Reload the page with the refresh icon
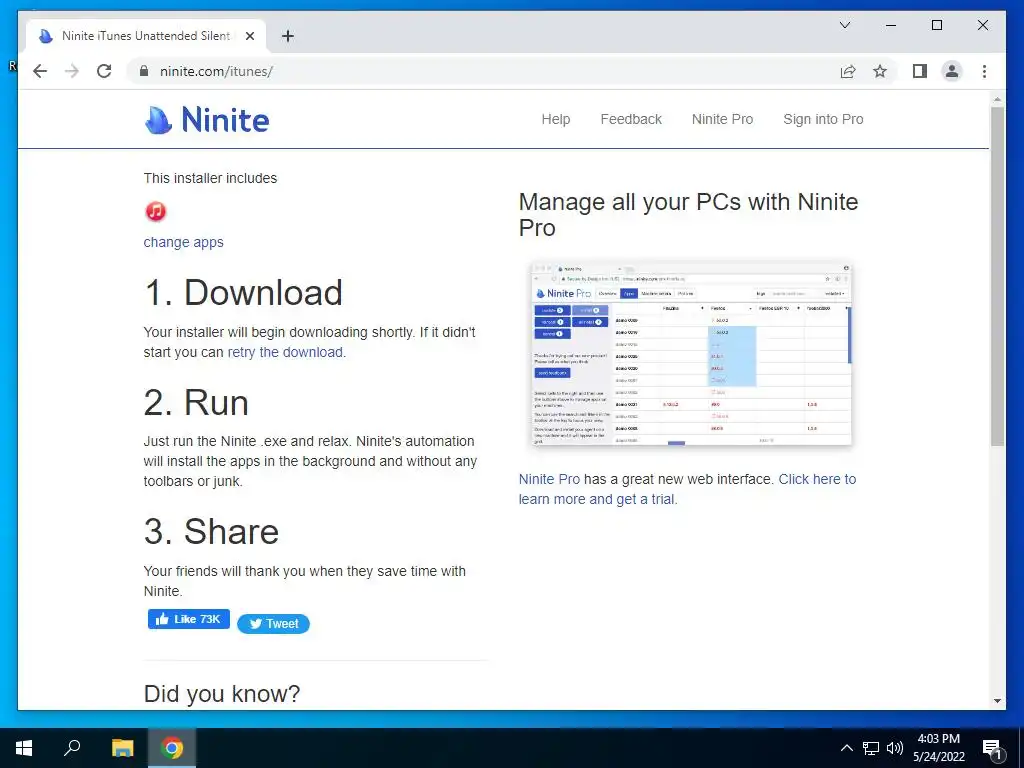This screenshot has width=1024, height=768. [x=104, y=71]
